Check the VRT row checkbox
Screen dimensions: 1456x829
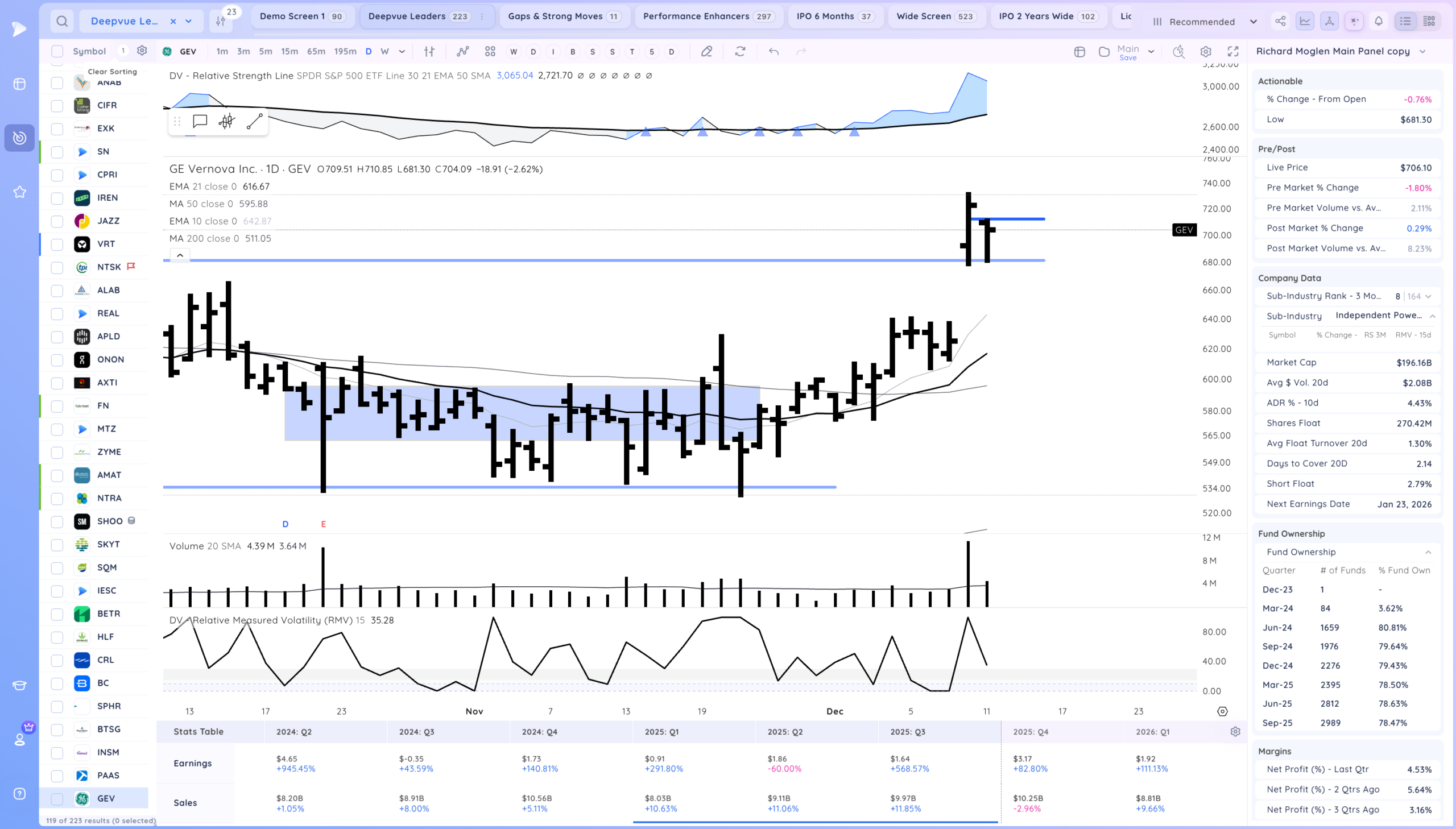pos(57,244)
